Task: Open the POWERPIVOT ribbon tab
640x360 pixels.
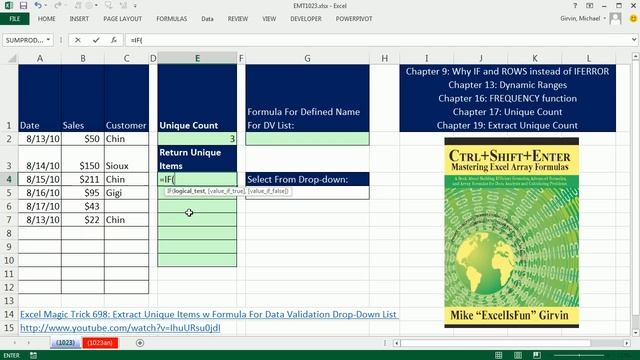Action: pyautogui.click(x=354, y=19)
